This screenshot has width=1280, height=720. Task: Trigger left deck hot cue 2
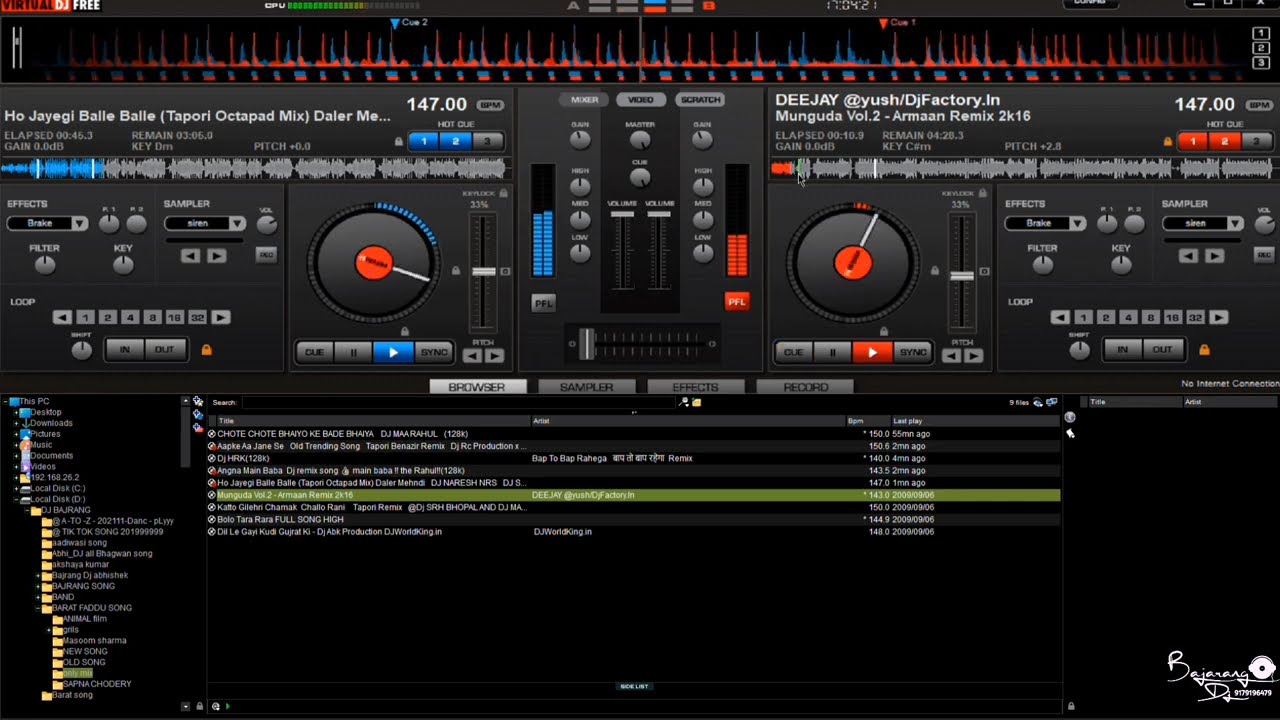coord(455,141)
